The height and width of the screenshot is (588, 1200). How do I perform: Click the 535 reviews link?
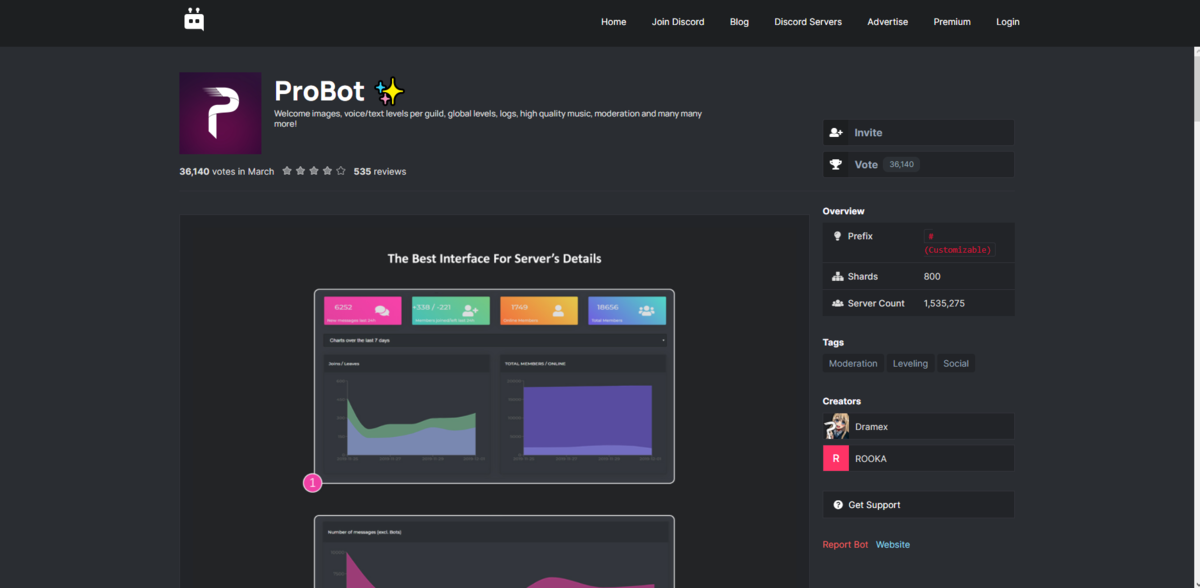(380, 171)
